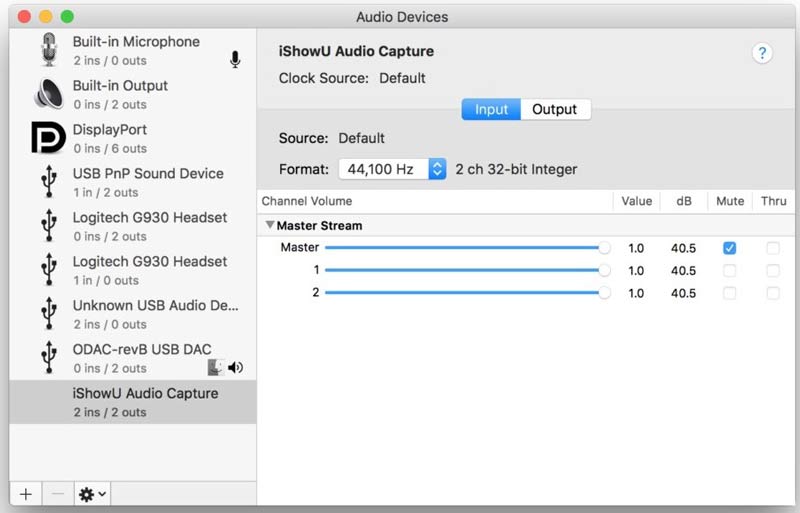Click USB icon beside Logitech G930 1 in / 0 outs

(x=49, y=270)
